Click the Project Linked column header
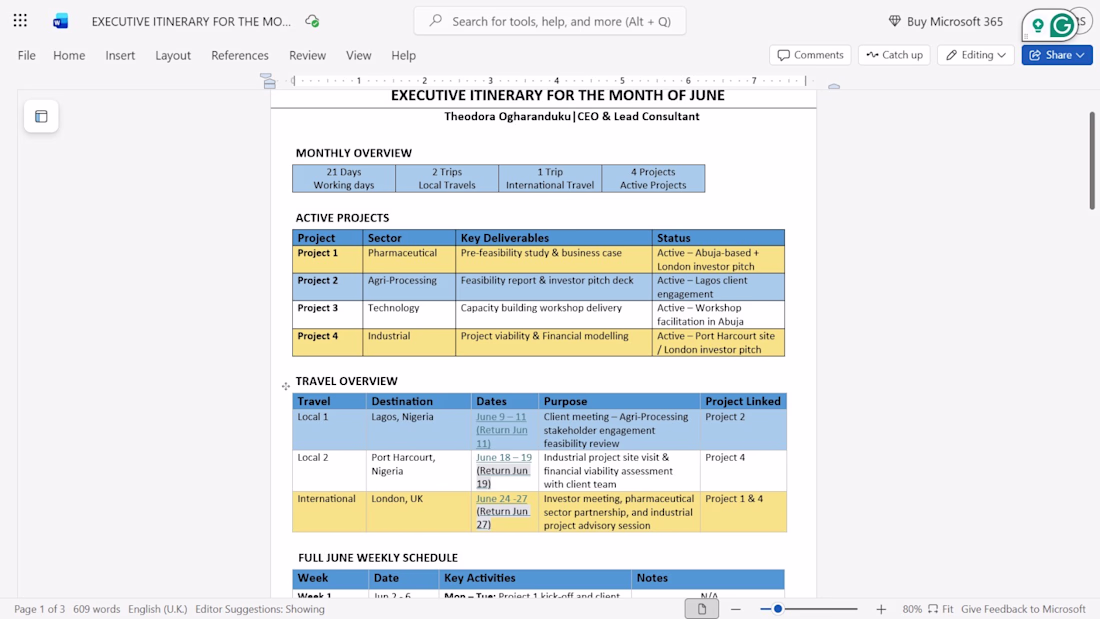This screenshot has height=619, width=1100. tap(743, 401)
